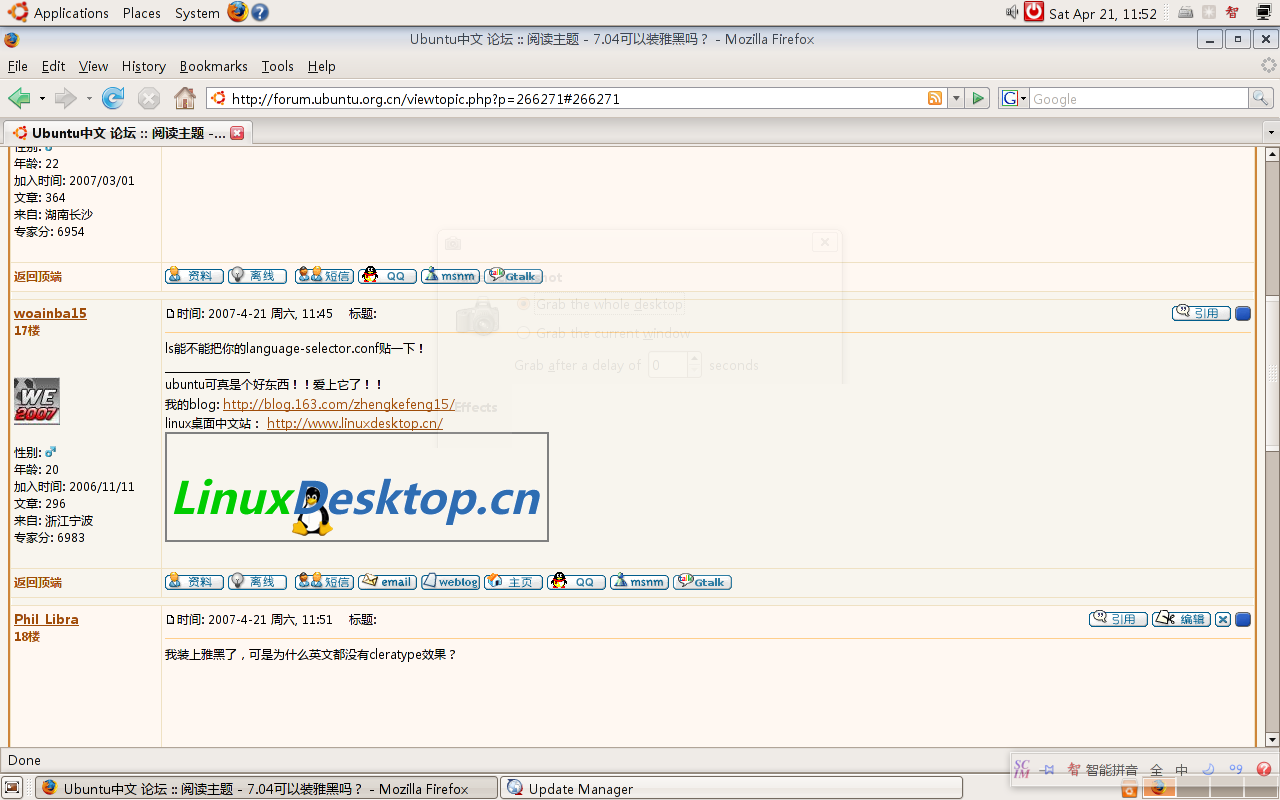Open the Bookmarks menu

pos(214,66)
